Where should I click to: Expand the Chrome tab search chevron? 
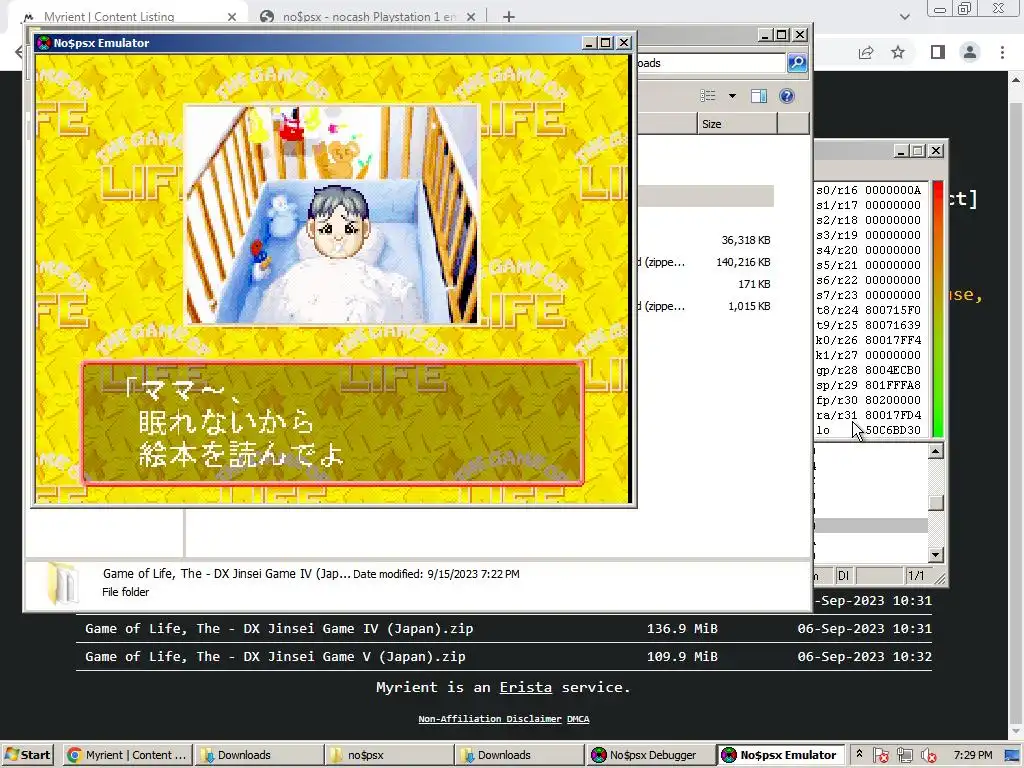coord(904,17)
